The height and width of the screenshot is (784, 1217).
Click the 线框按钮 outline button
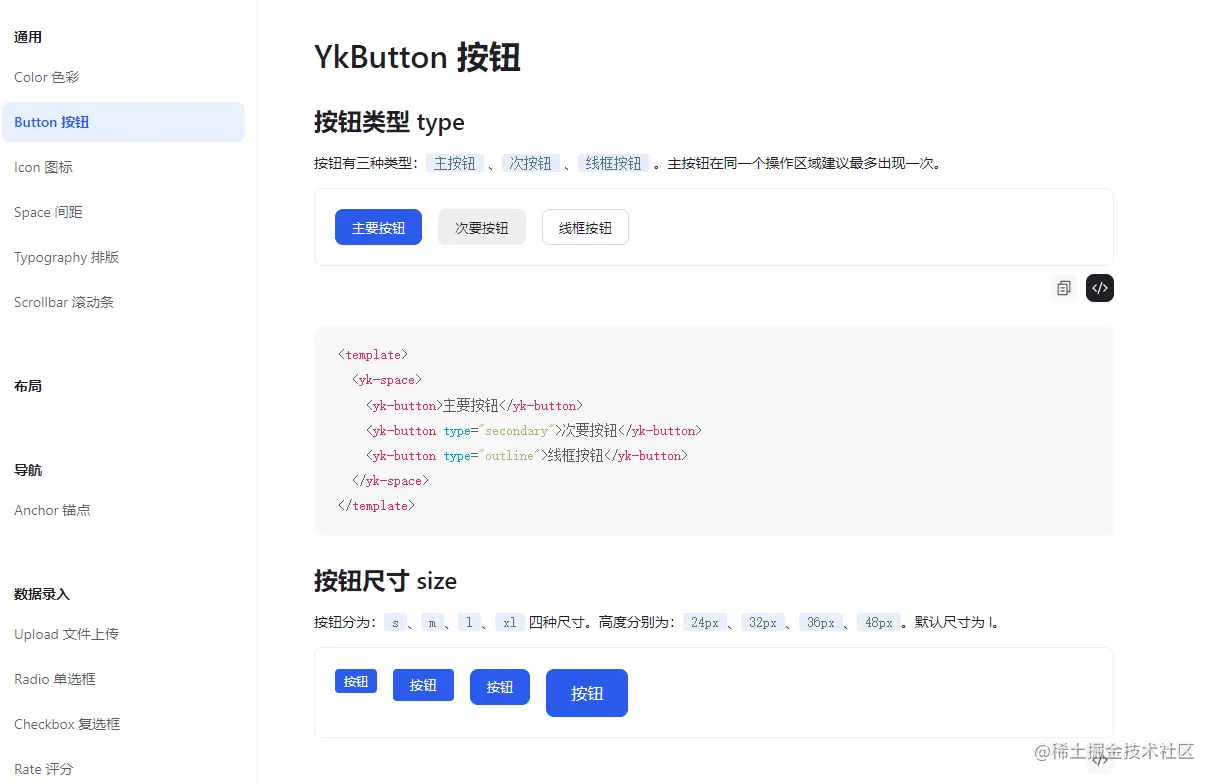[x=585, y=227]
